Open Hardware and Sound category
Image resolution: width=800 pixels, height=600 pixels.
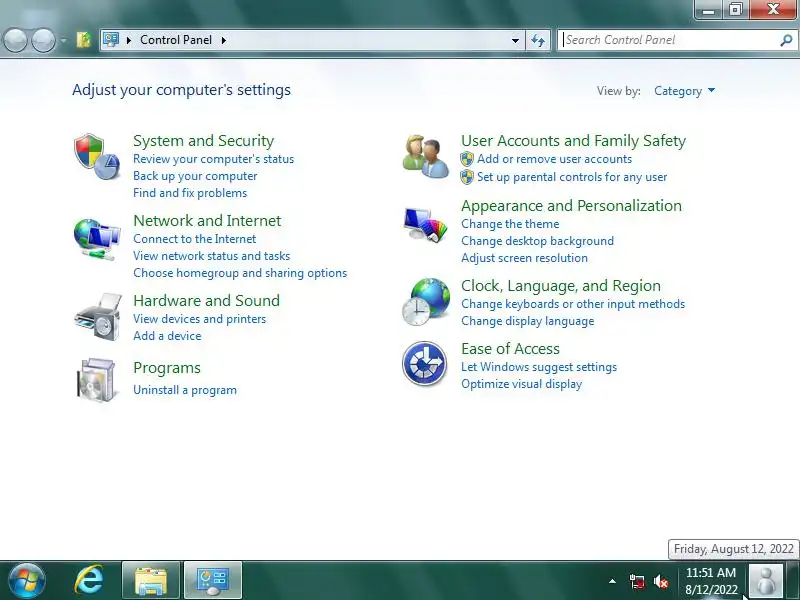tap(206, 301)
